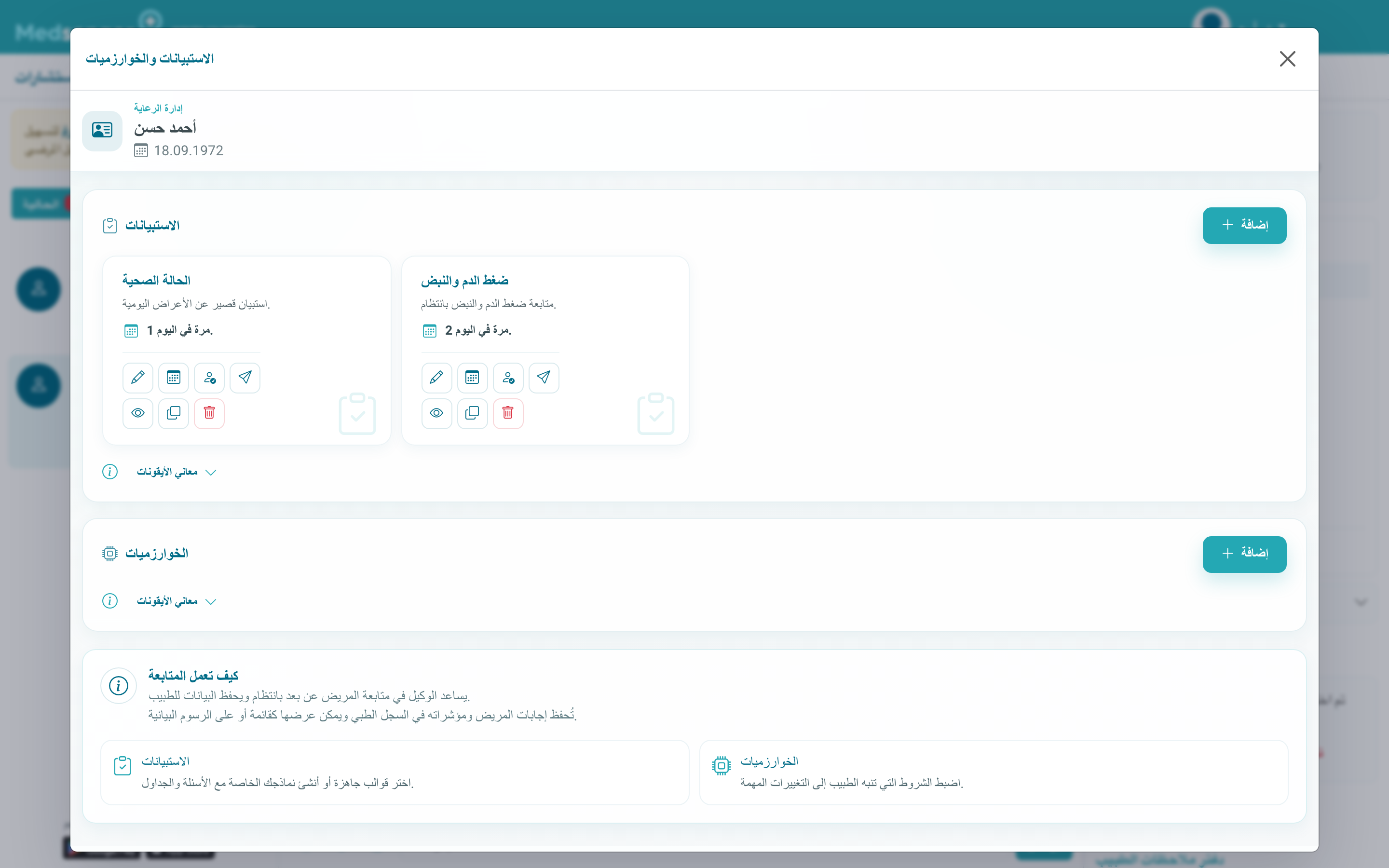The width and height of the screenshot is (1389, 868).
Task: Preview الحالة الصحية questionnaire with eye icon
Action: click(138, 413)
